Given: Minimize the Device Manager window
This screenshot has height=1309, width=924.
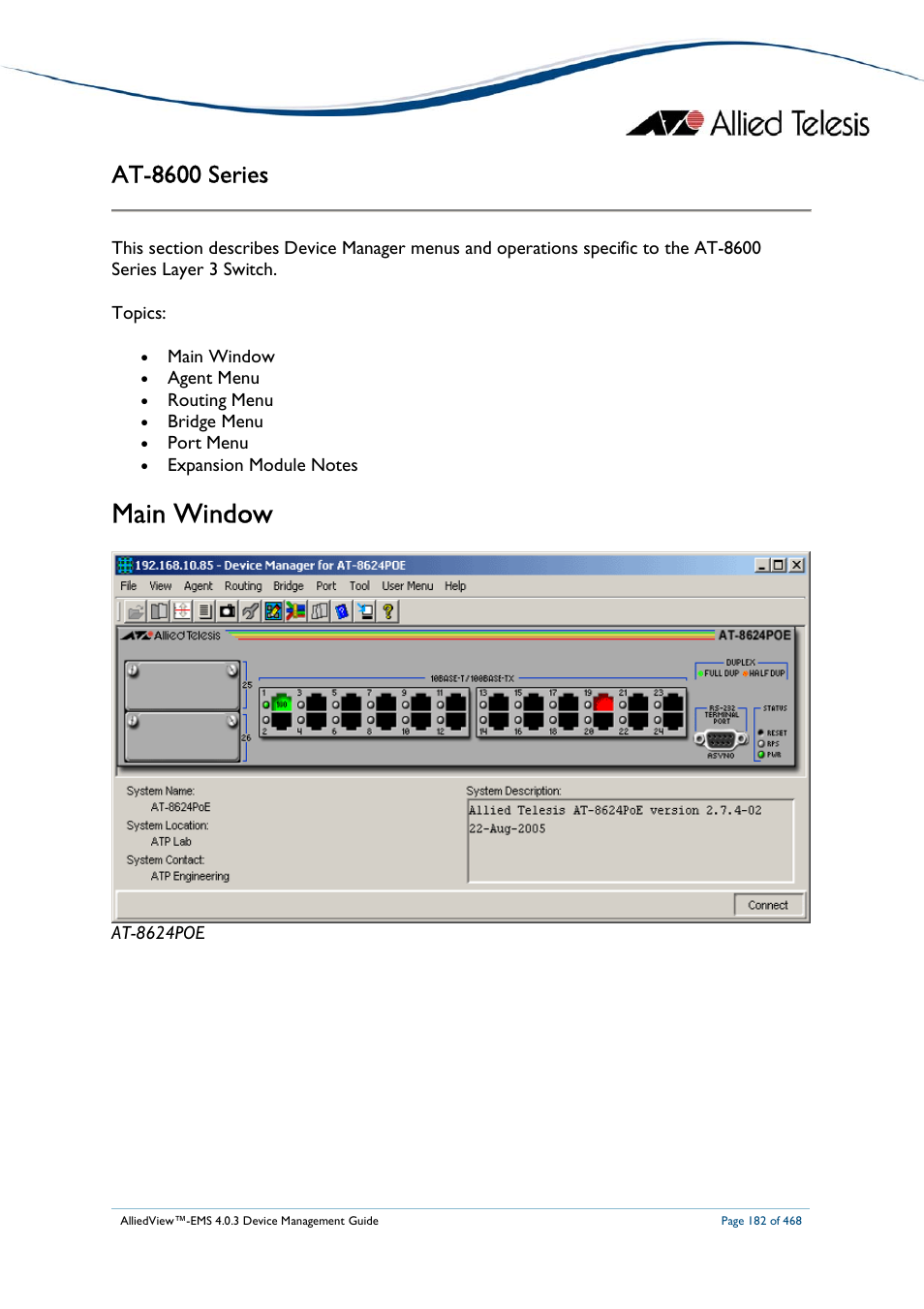Looking at the screenshot, I should coord(762,565).
